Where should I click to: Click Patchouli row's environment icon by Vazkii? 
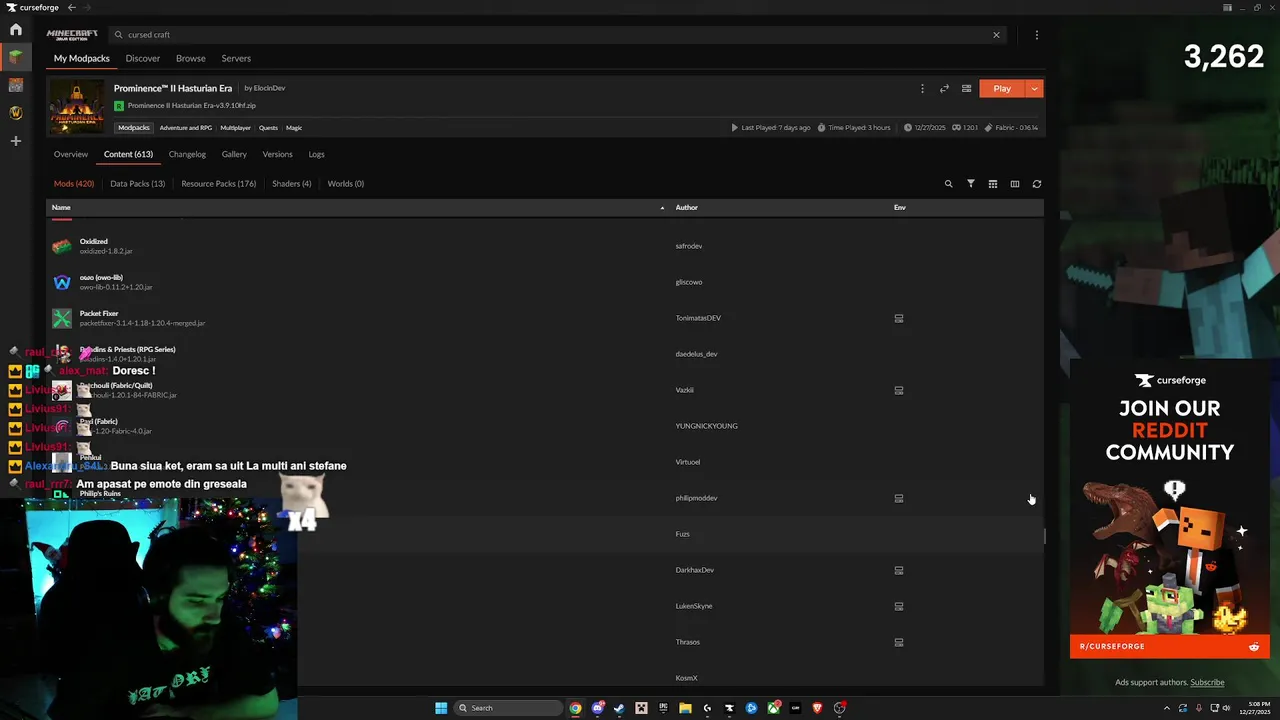(x=899, y=390)
